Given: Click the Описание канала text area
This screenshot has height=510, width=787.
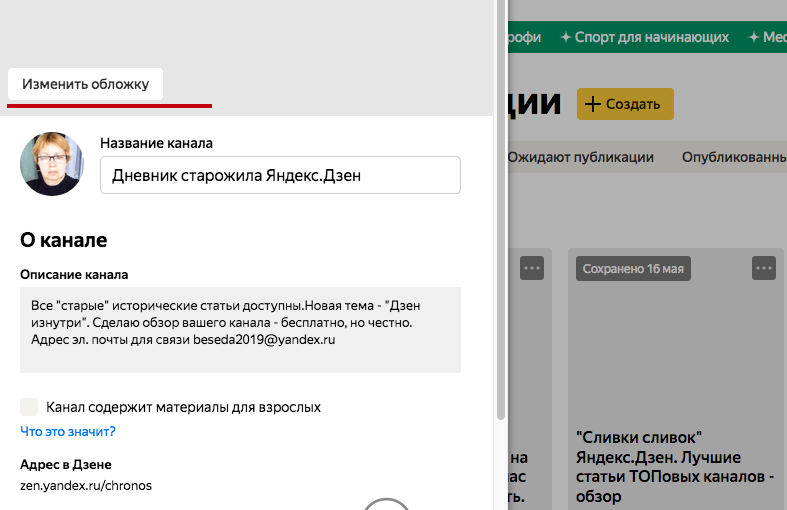Looking at the screenshot, I should pos(240,330).
